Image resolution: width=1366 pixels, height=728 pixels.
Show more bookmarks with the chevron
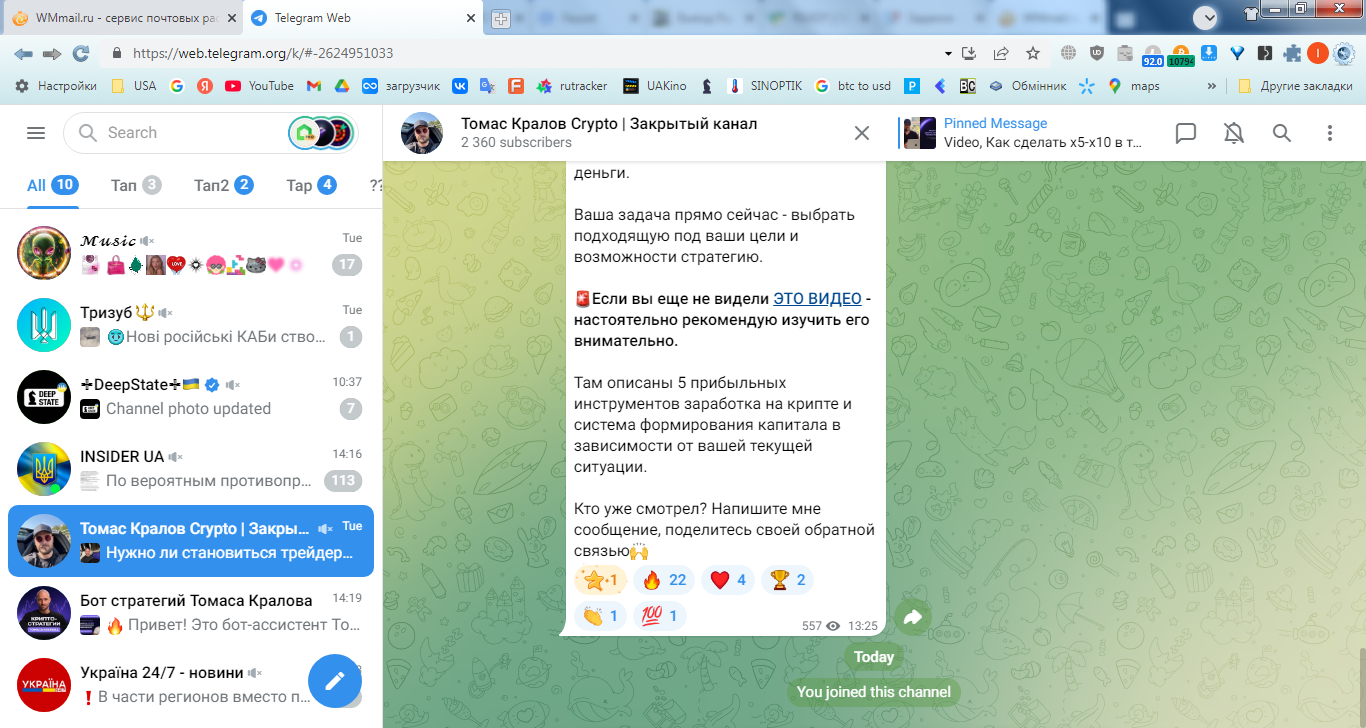(1213, 86)
